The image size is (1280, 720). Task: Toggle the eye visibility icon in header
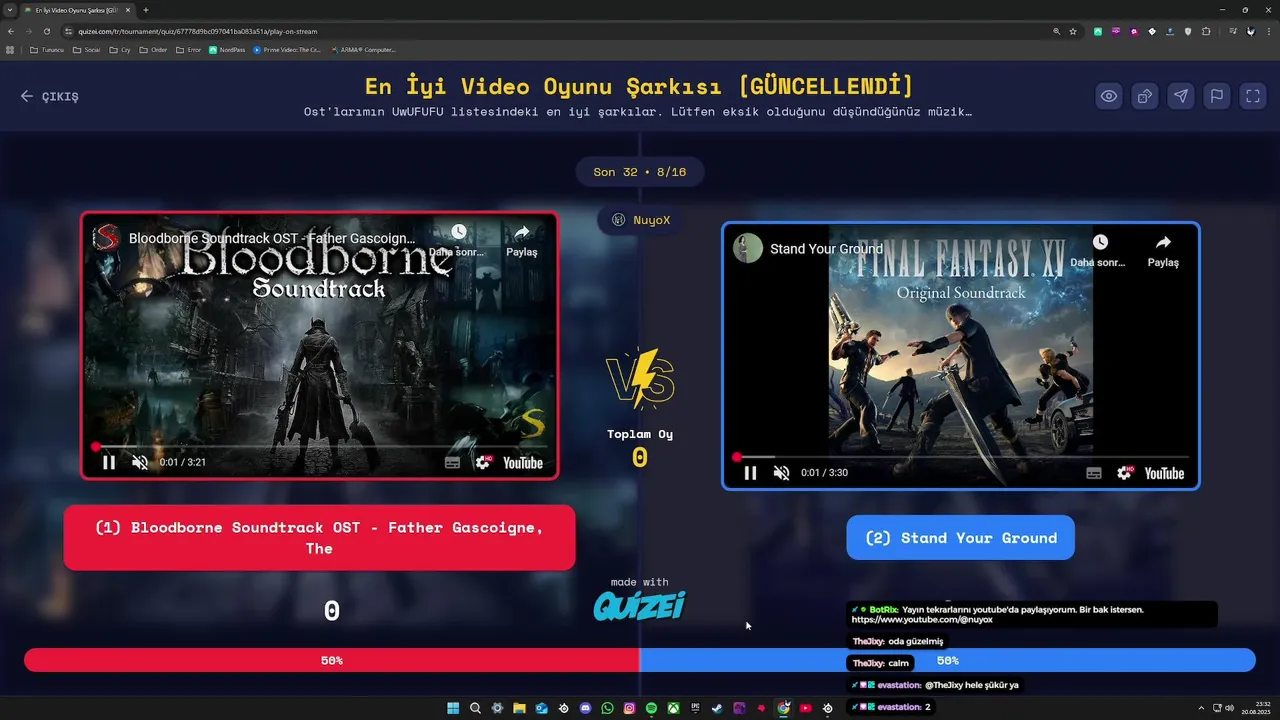coord(1109,96)
